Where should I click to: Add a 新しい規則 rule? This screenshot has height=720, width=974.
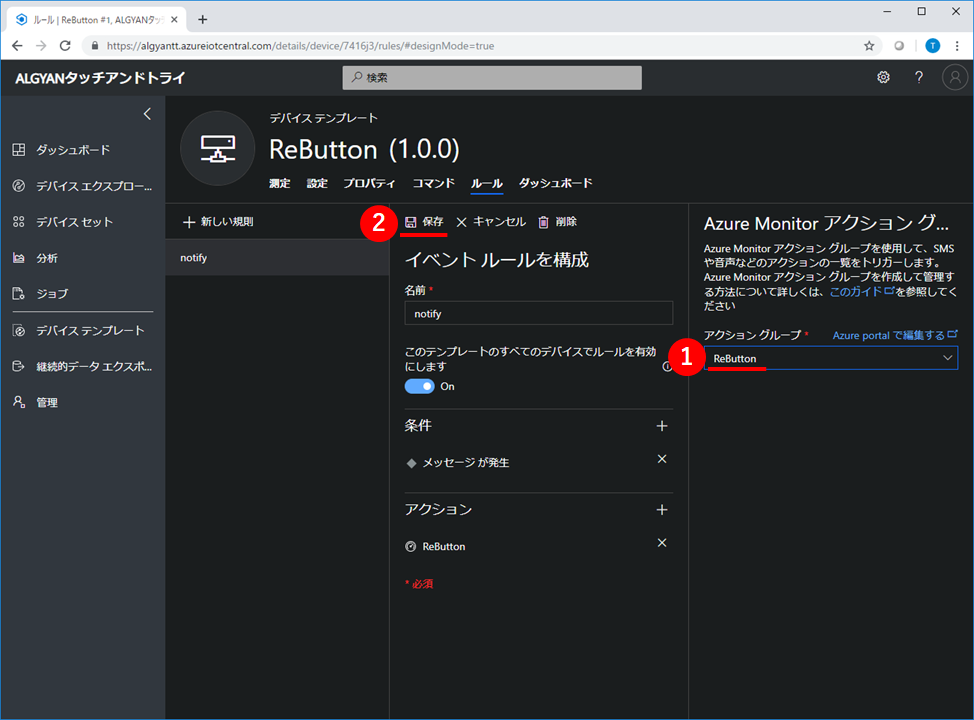click(218, 222)
